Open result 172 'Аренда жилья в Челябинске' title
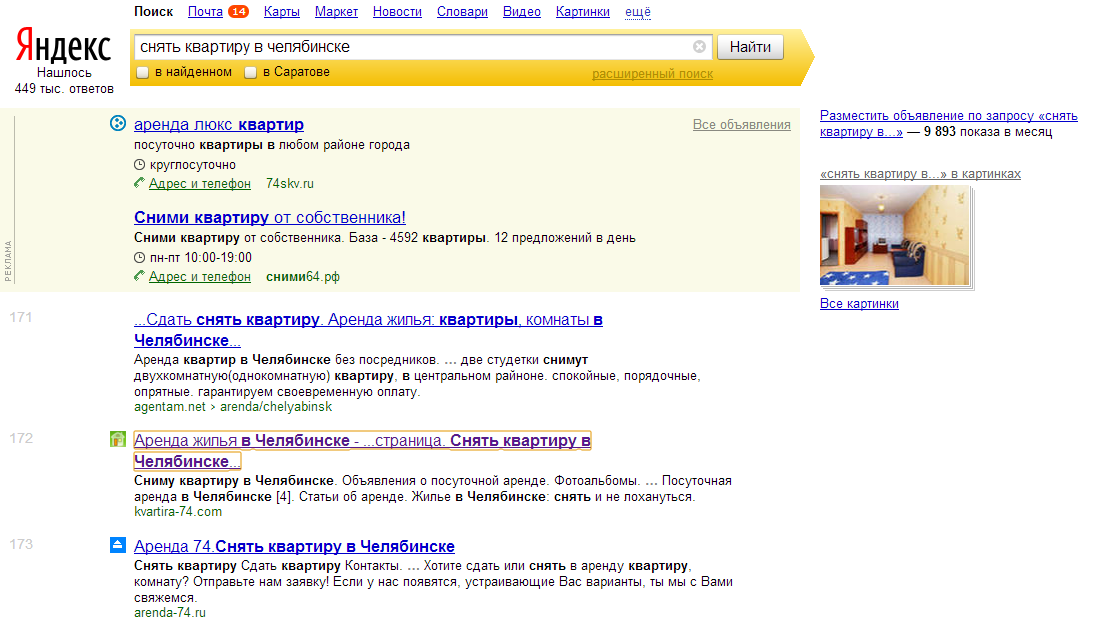Viewport: 1100px width, 627px height. (362, 450)
